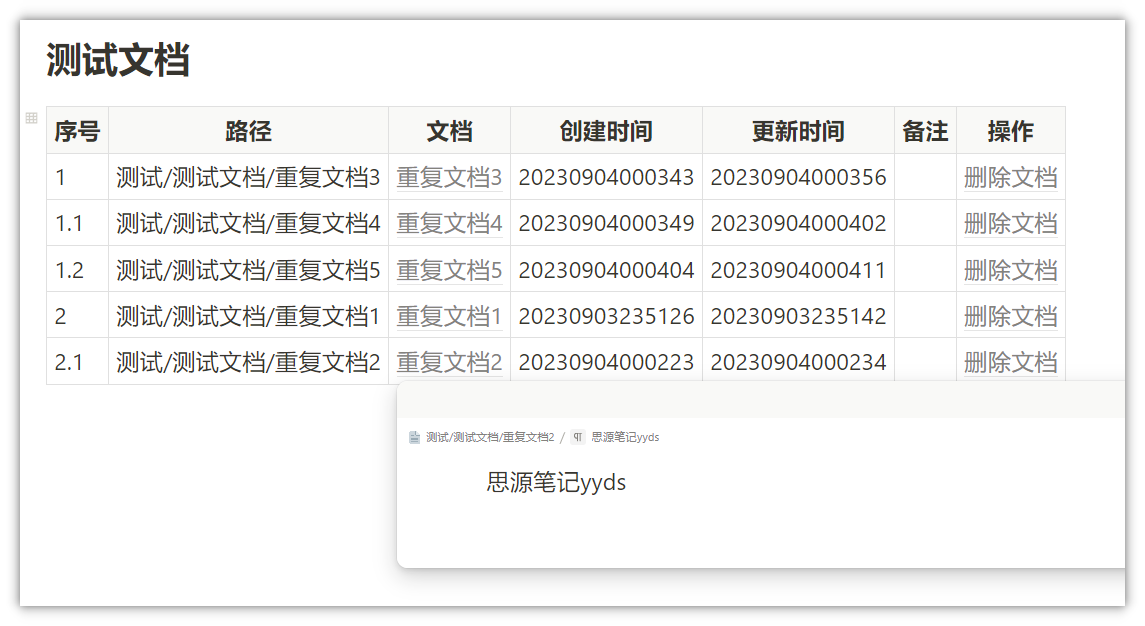
Task: Click the 测试文档 page title
Action: coord(118,60)
